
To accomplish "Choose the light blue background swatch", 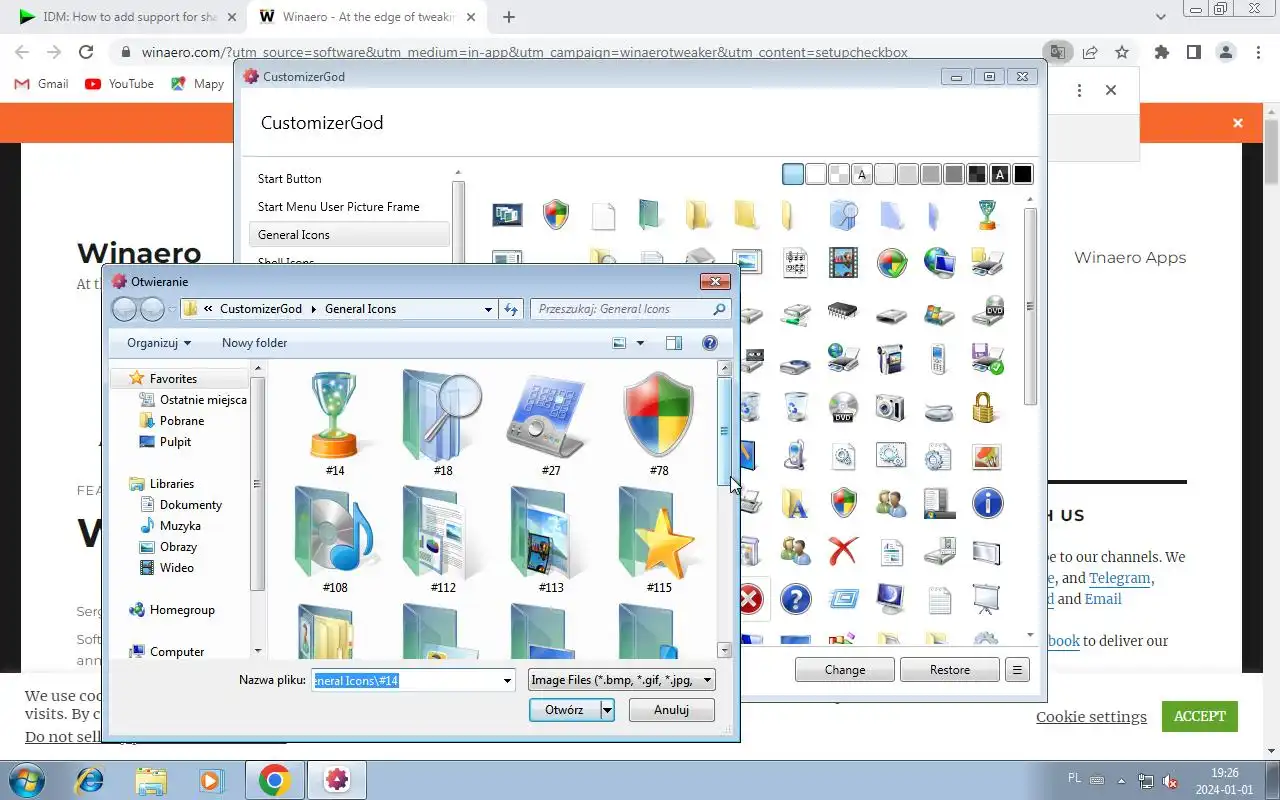I will pyautogui.click(x=793, y=175).
